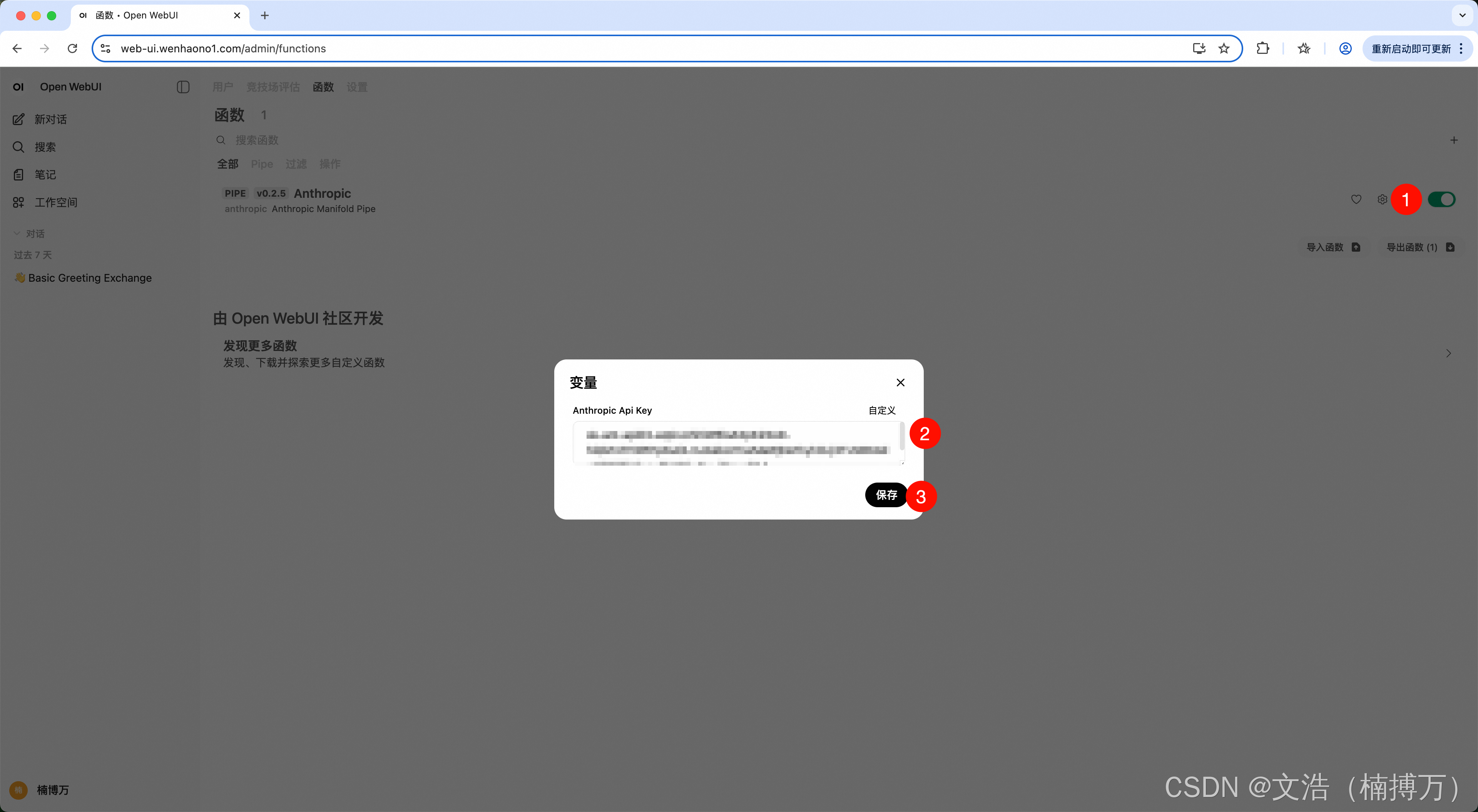Image resolution: width=1478 pixels, height=812 pixels.
Task: Open the browser extensions puzzle icon
Action: [x=1262, y=49]
